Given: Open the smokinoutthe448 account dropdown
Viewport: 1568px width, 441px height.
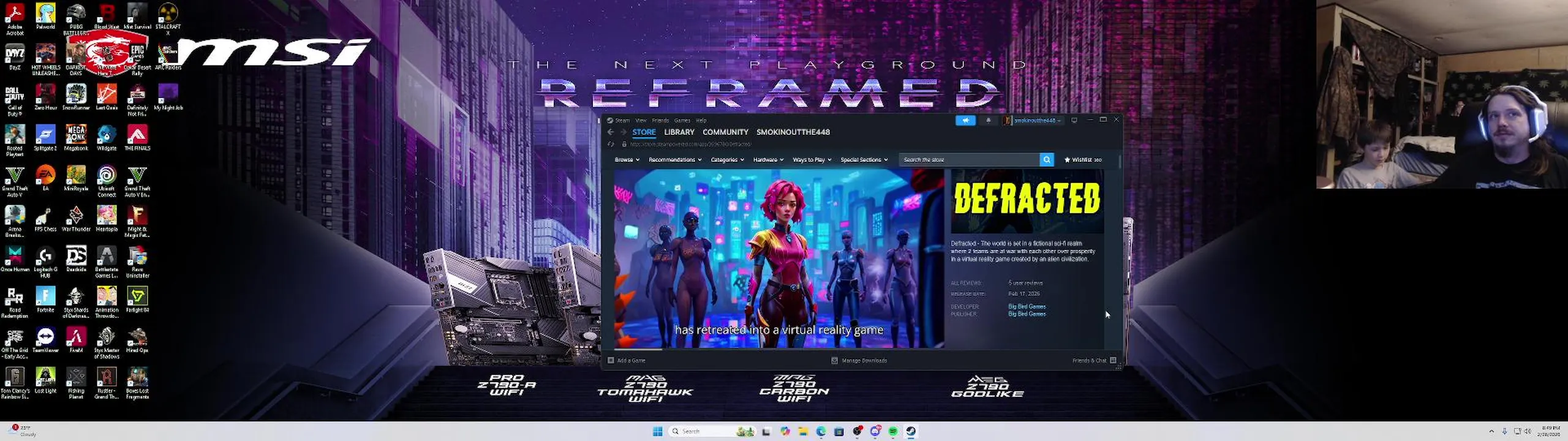Looking at the screenshot, I should click(x=1033, y=120).
